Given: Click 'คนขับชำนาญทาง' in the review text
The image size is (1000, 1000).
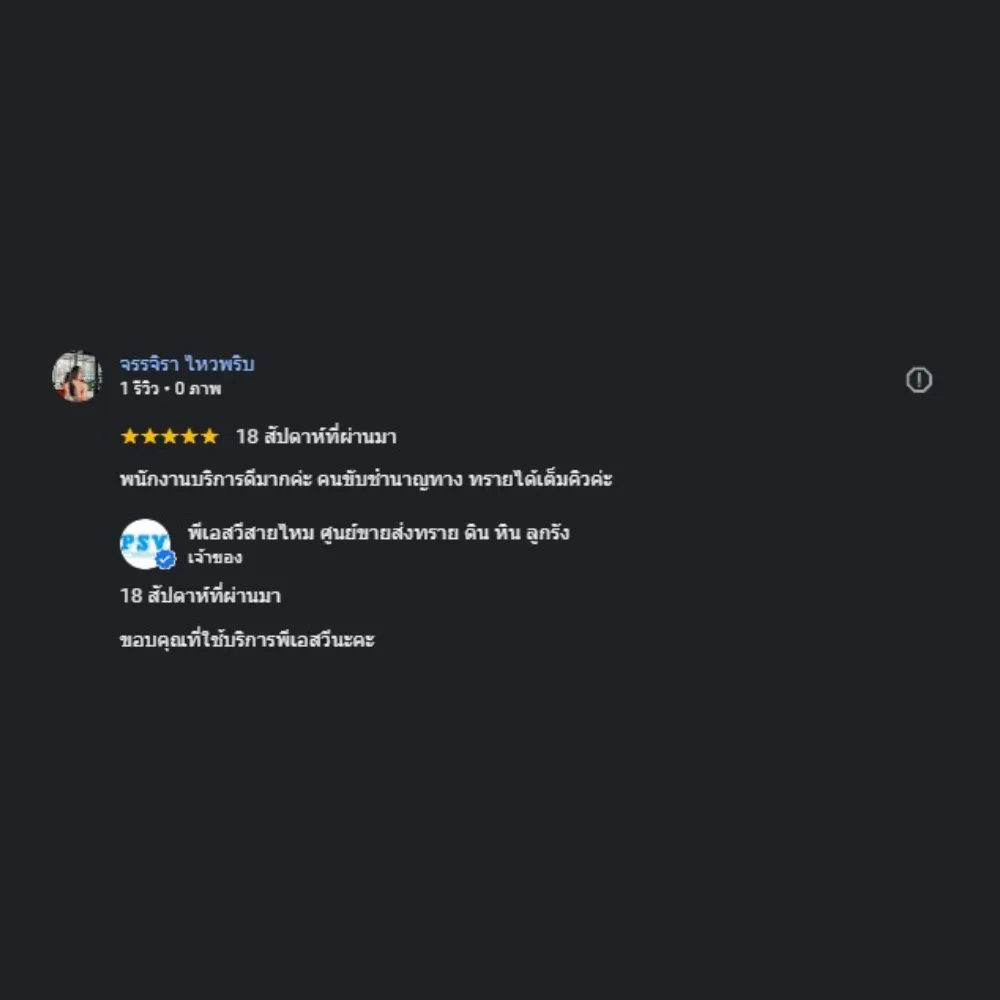Looking at the screenshot, I should tap(390, 478).
